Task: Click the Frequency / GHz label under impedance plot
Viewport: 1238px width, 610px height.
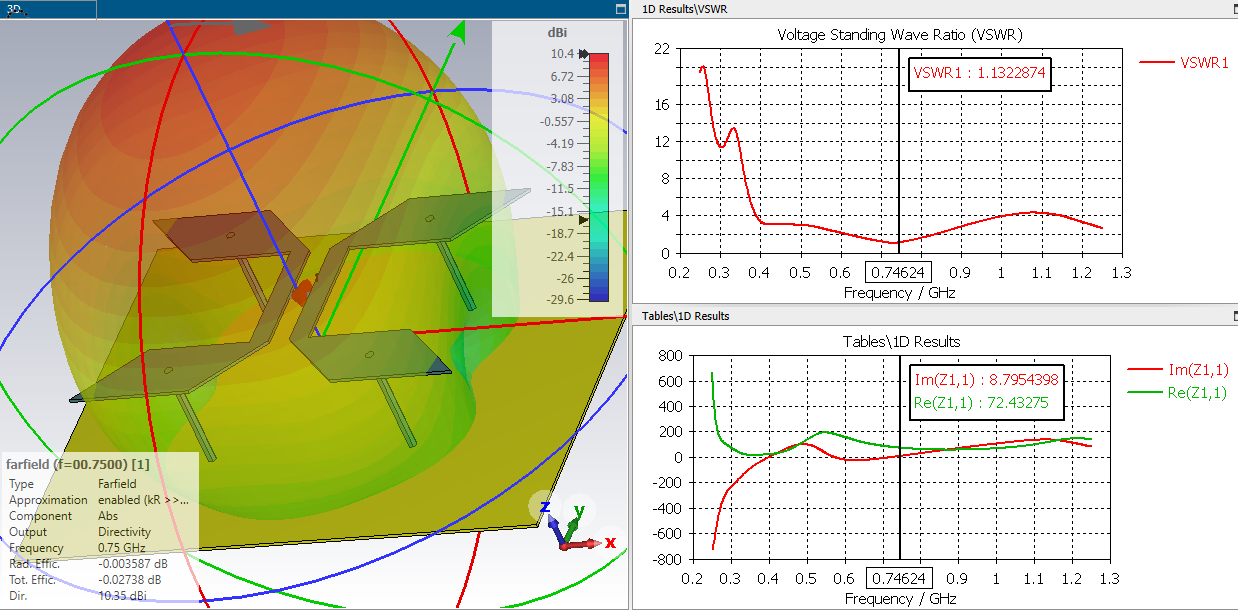Action: pyautogui.click(x=900, y=599)
